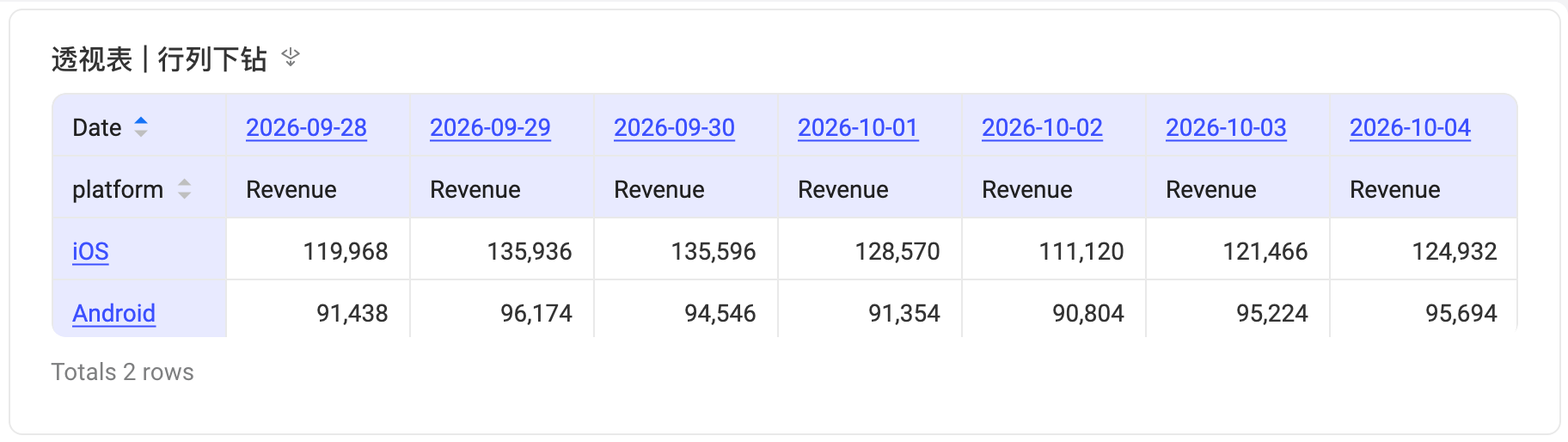Click the Totals 2 rows text
The image size is (1568, 442).
pos(123,371)
